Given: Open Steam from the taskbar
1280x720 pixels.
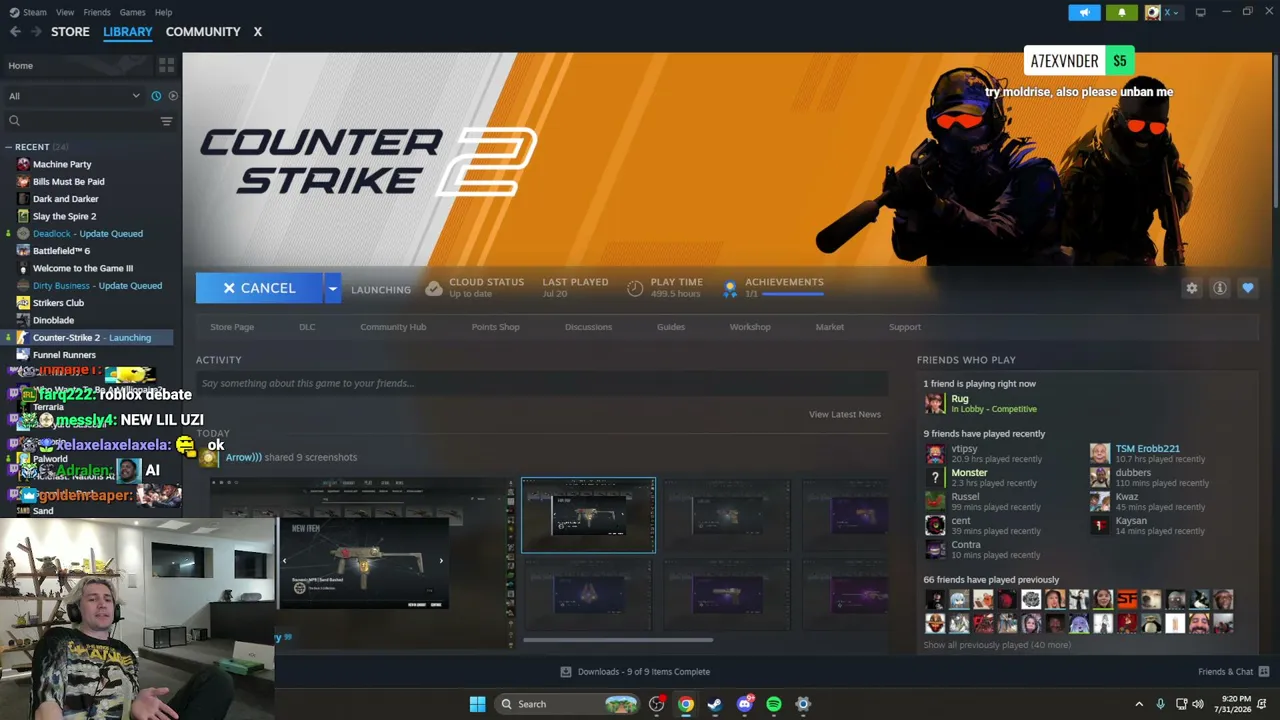Looking at the screenshot, I should [715, 704].
